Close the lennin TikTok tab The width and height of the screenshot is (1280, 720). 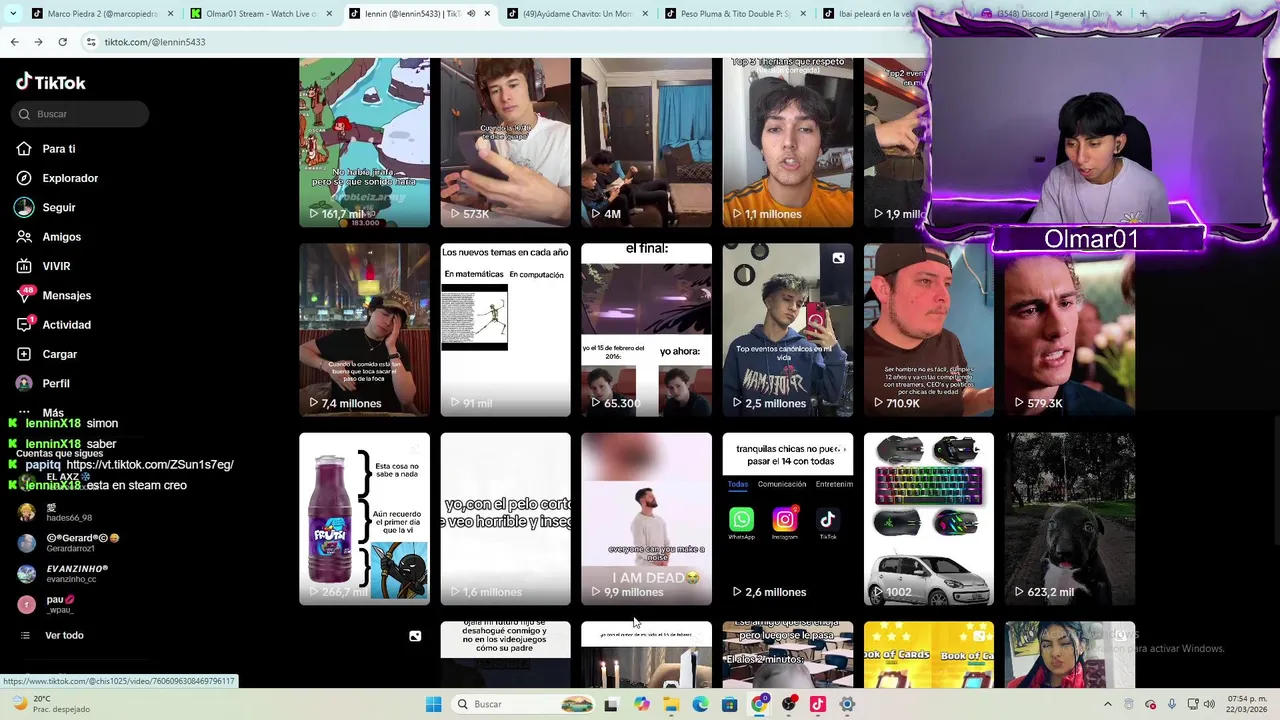click(488, 14)
